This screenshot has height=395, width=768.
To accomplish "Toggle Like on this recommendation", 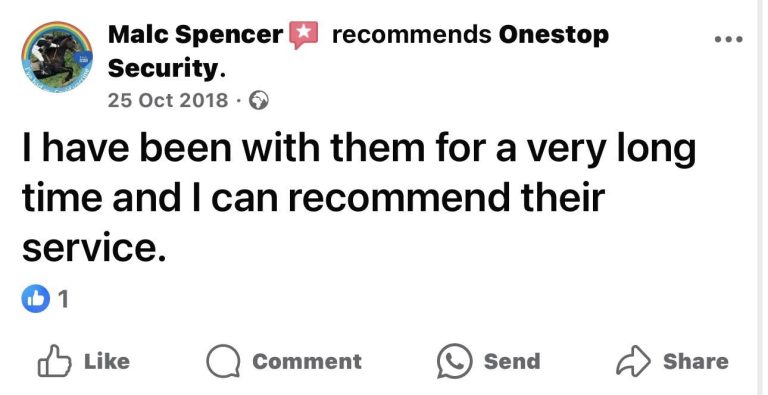I will 84,361.
